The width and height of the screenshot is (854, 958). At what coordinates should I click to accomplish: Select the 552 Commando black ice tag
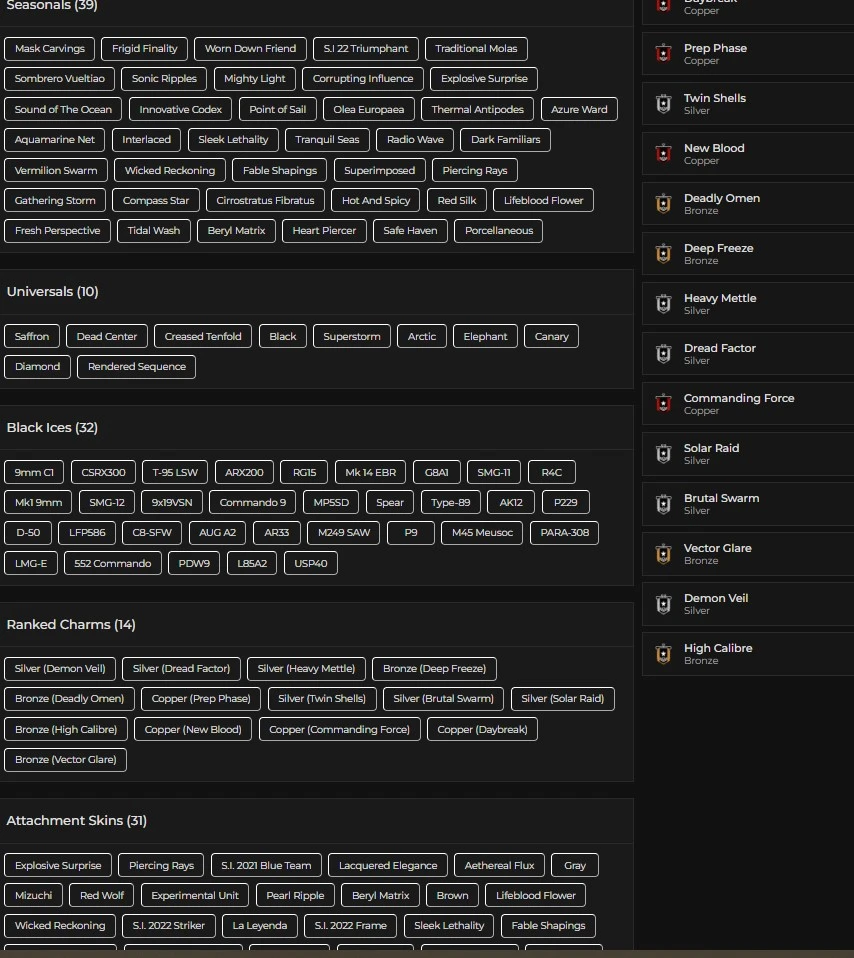[113, 564]
